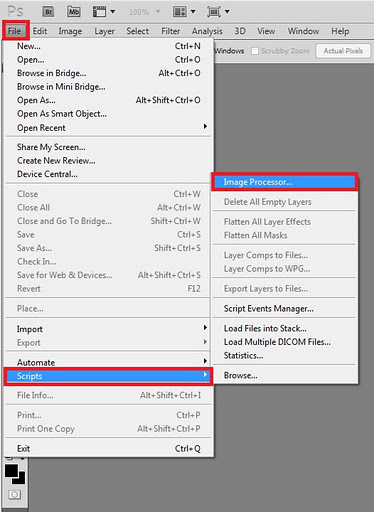Image resolution: width=374 pixels, height=512 pixels.
Task: Click the Revert entry
Action: click(108, 289)
